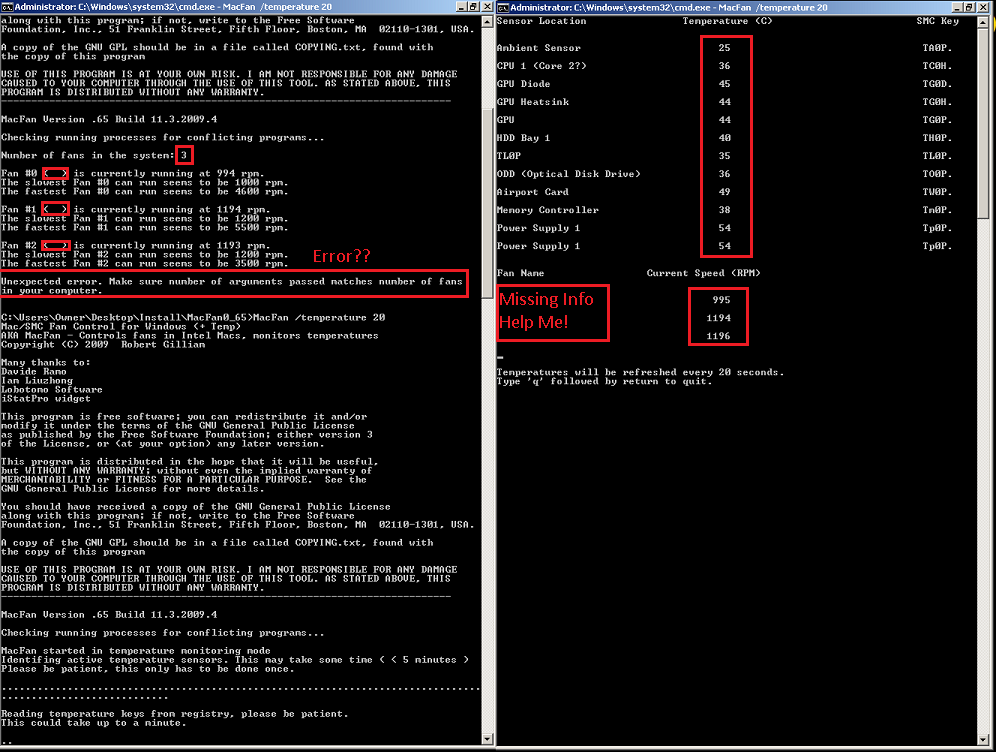Click the 'GPU Diode' row label
996x752 pixels.
pos(523,84)
